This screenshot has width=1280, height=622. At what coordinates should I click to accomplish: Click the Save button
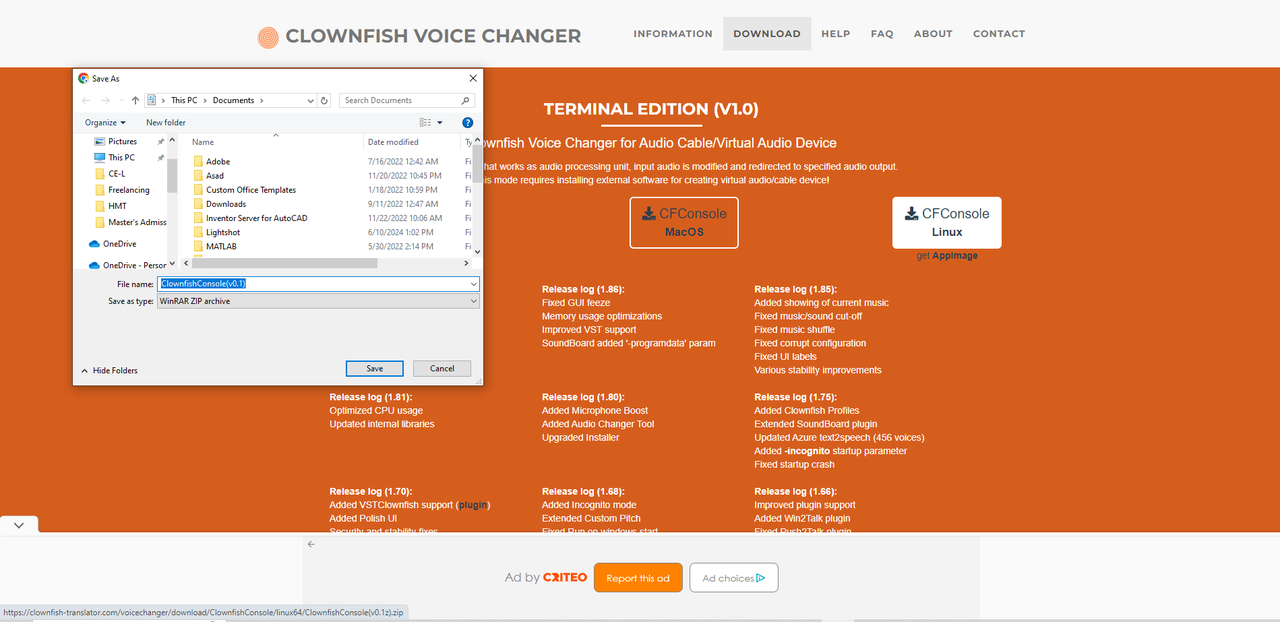pyautogui.click(x=375, y=368)
